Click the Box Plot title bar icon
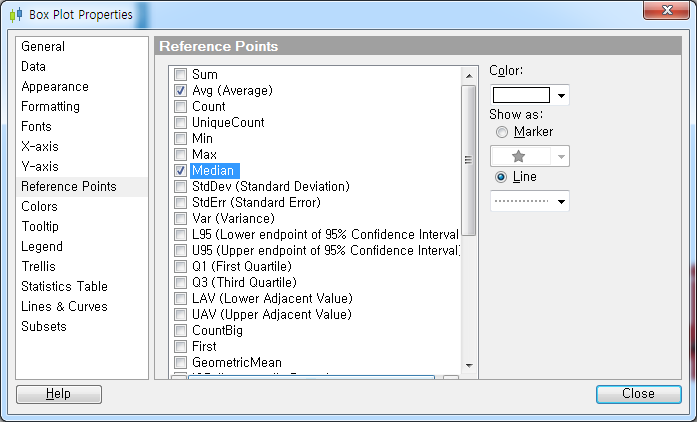697x422 pixels. click(x=16, y=15)
